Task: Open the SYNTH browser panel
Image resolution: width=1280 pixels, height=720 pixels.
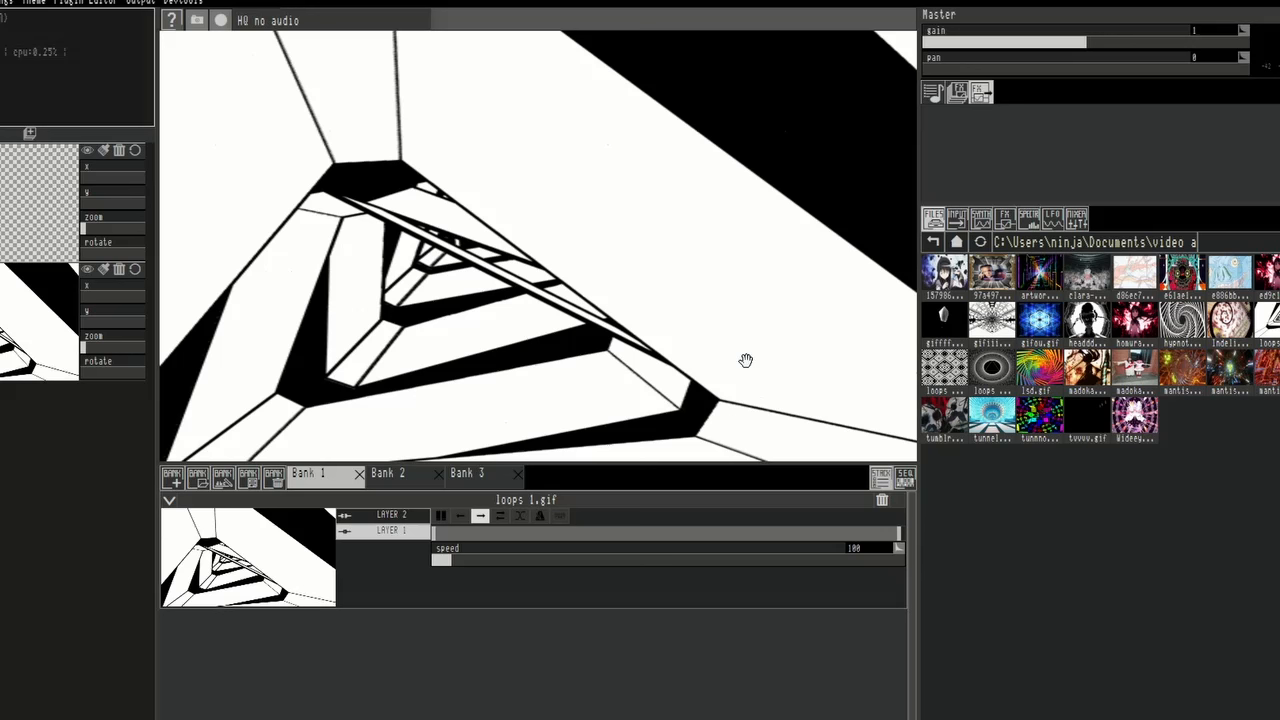Action: (x=981, y=218)
